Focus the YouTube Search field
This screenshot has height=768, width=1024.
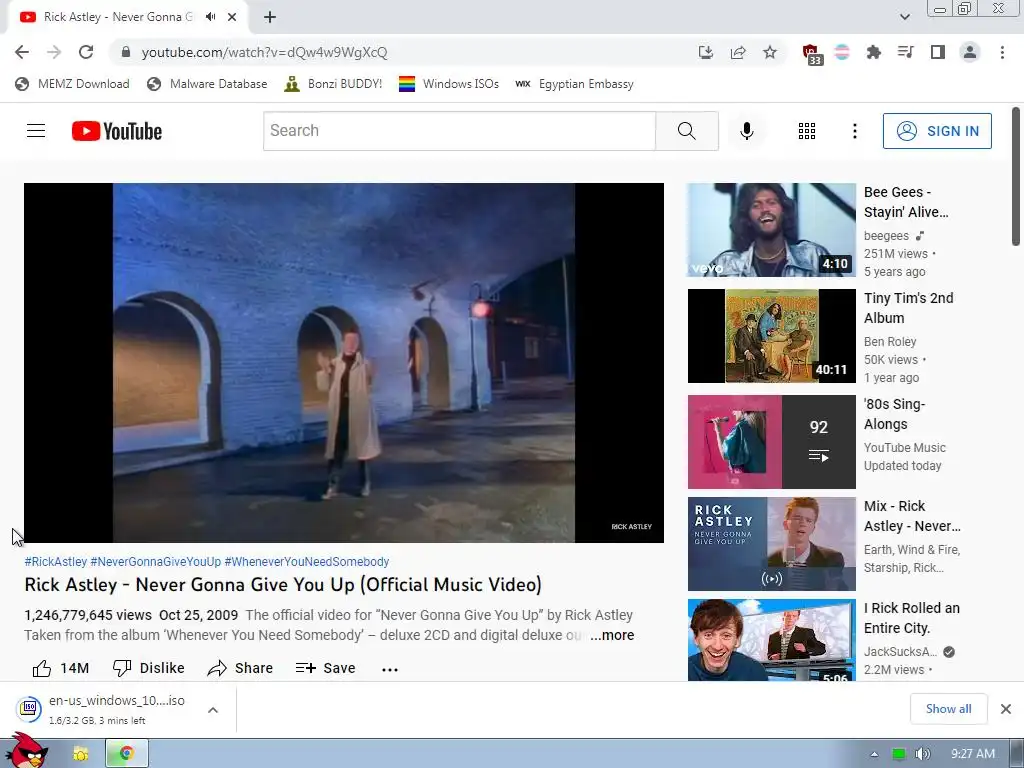coord(459,131)
